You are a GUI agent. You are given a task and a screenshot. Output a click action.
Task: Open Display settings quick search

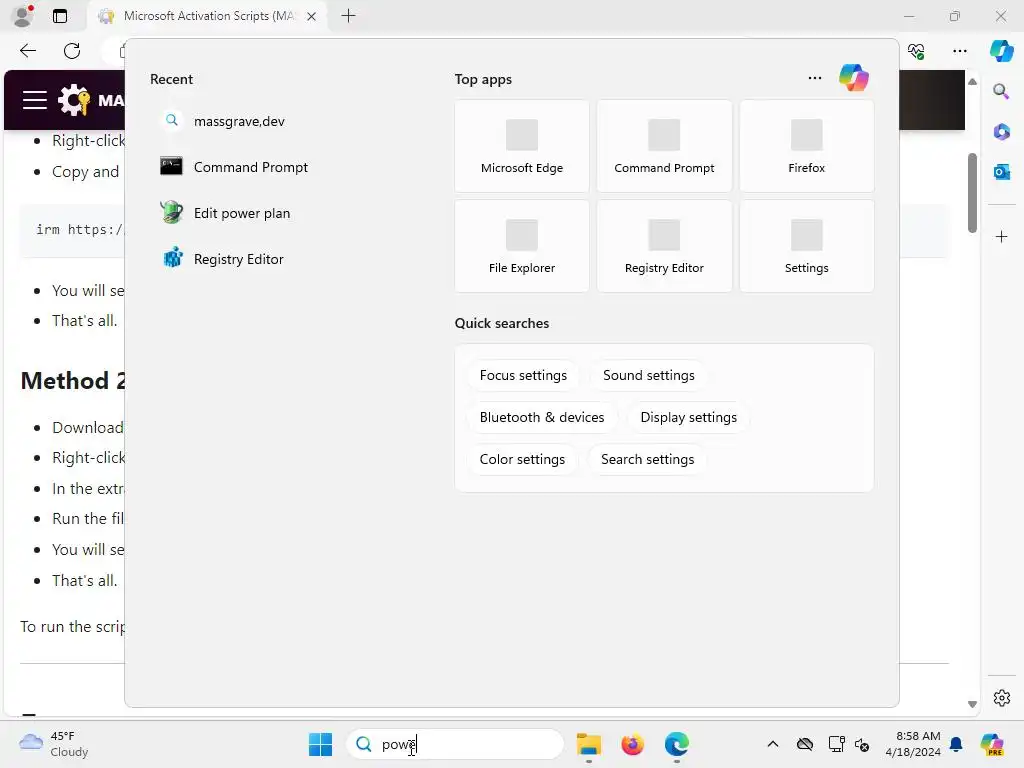(688, 417)
